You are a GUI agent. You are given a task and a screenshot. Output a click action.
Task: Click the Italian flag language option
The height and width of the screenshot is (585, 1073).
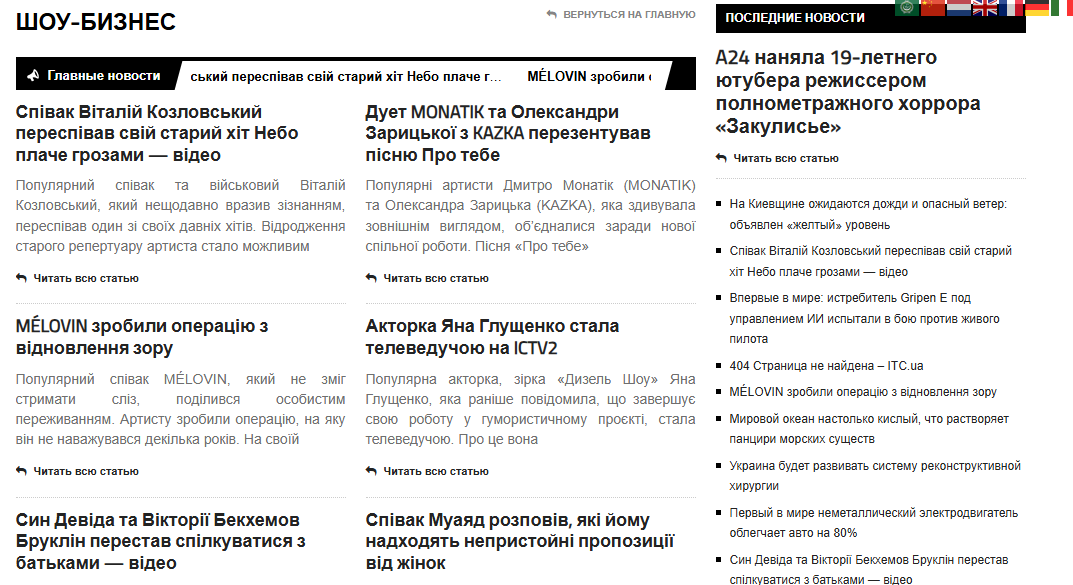[1061, 8]
